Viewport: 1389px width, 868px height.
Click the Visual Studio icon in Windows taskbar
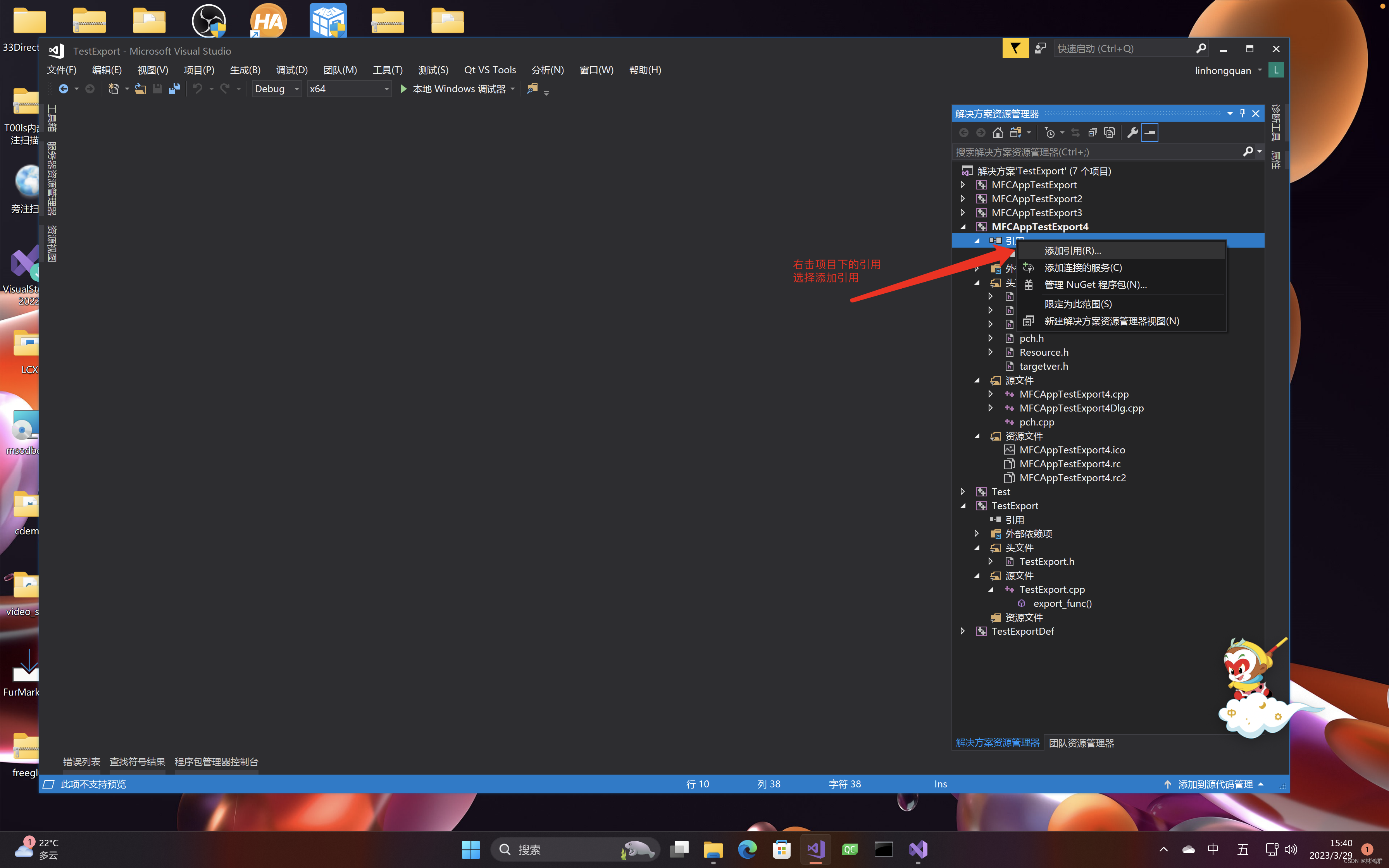point(815,849)
